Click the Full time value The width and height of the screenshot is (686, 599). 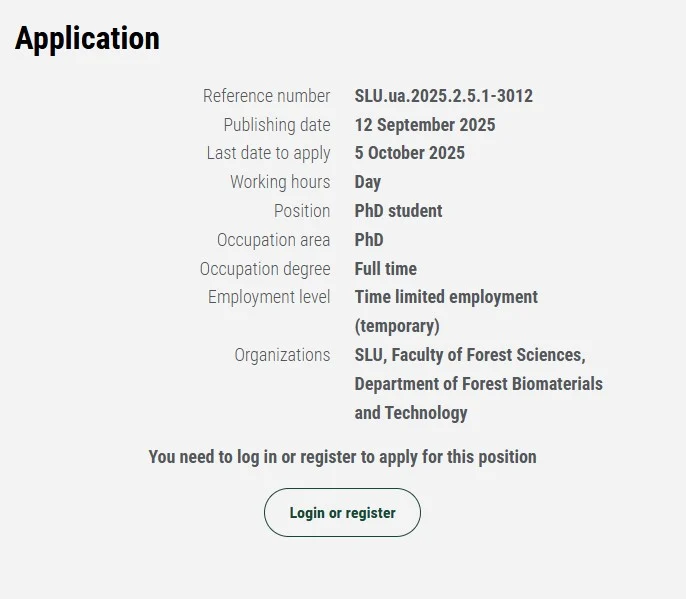point(385,269)
